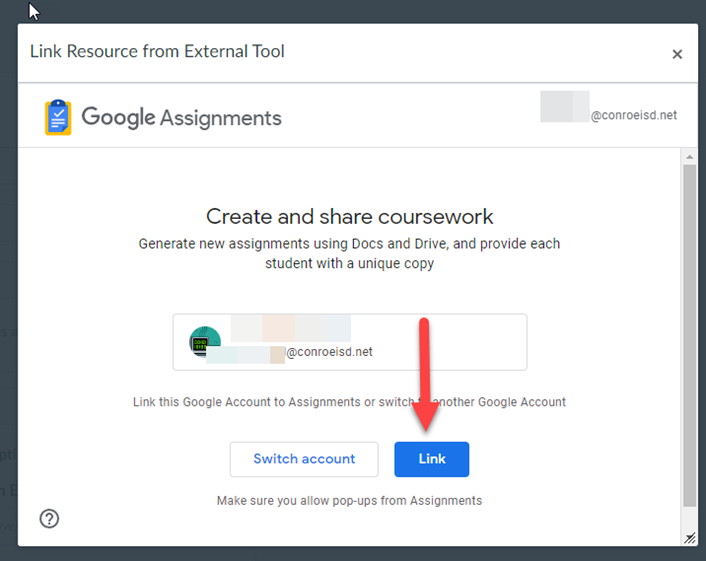Click the 'Link this Google Account' instruction text

[x=349, y=402]
